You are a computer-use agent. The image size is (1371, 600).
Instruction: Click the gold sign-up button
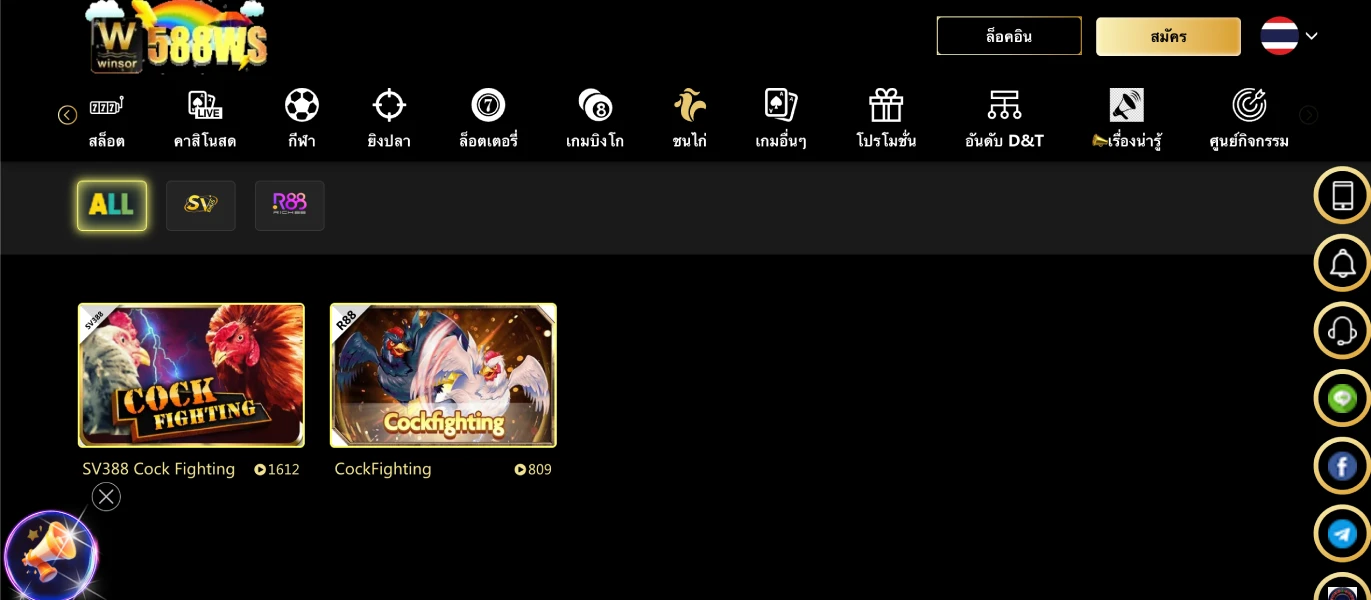[x=1168, y=37]
